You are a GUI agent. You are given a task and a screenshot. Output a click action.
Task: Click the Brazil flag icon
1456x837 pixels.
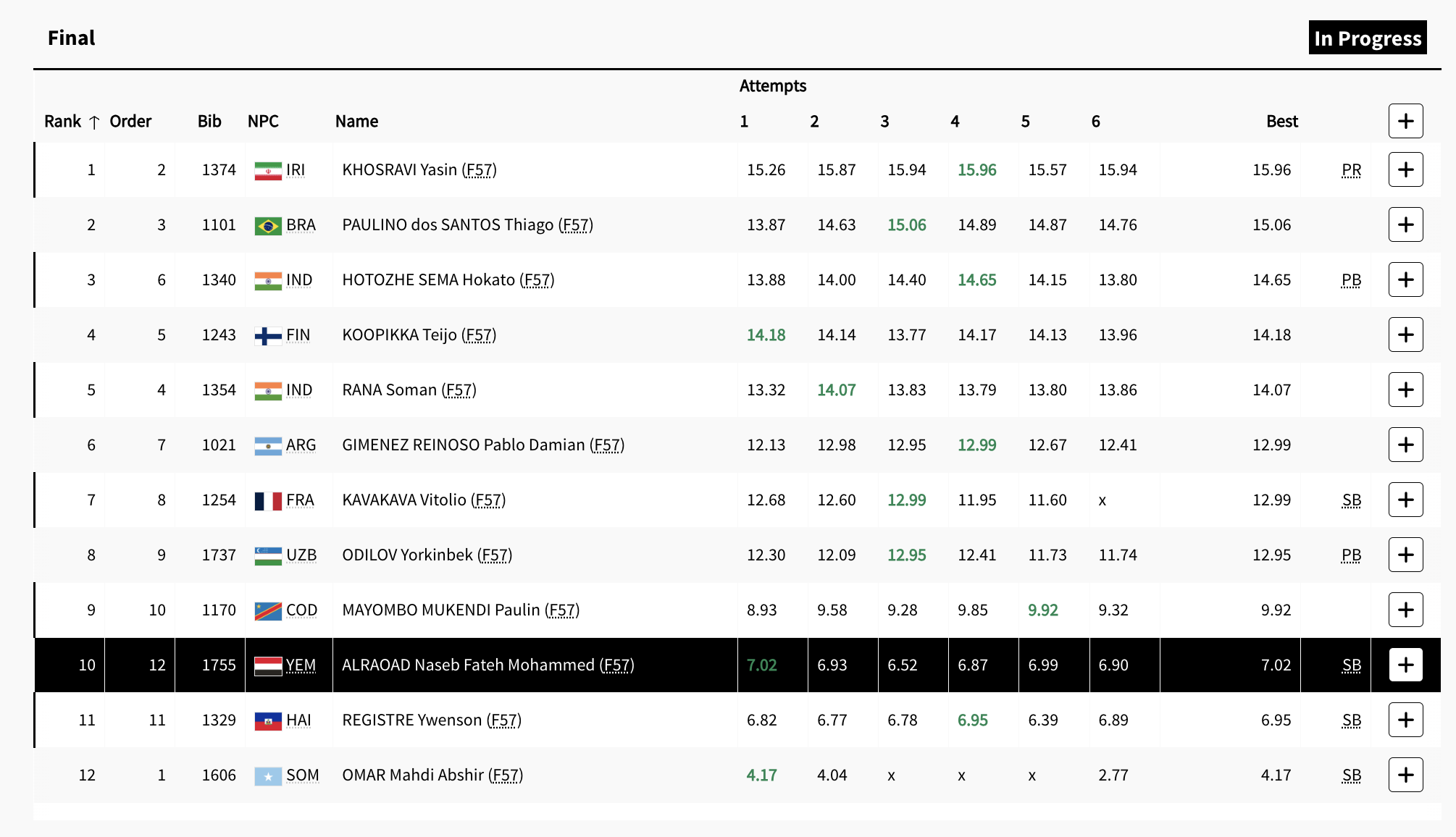(x=268, y=226)
